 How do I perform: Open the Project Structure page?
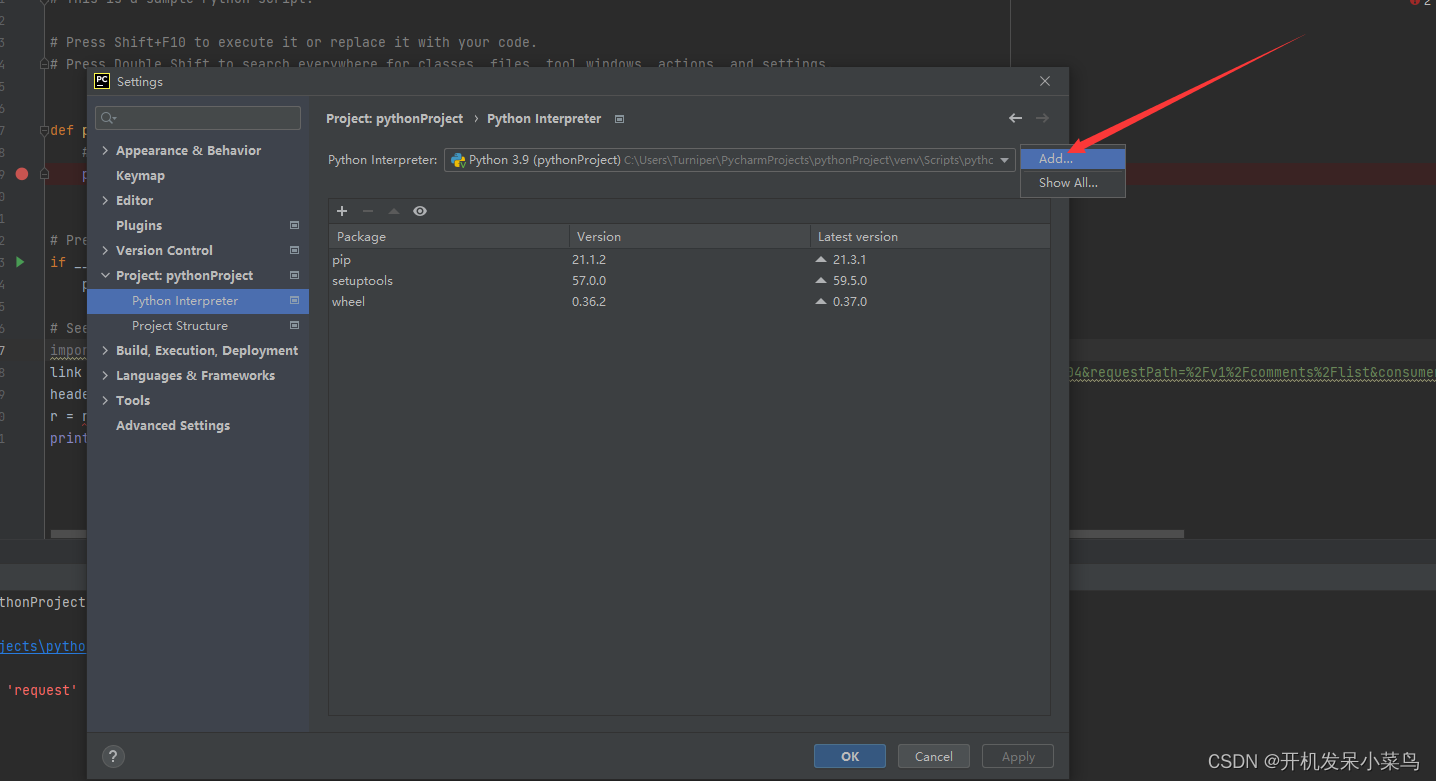point(180,325)
